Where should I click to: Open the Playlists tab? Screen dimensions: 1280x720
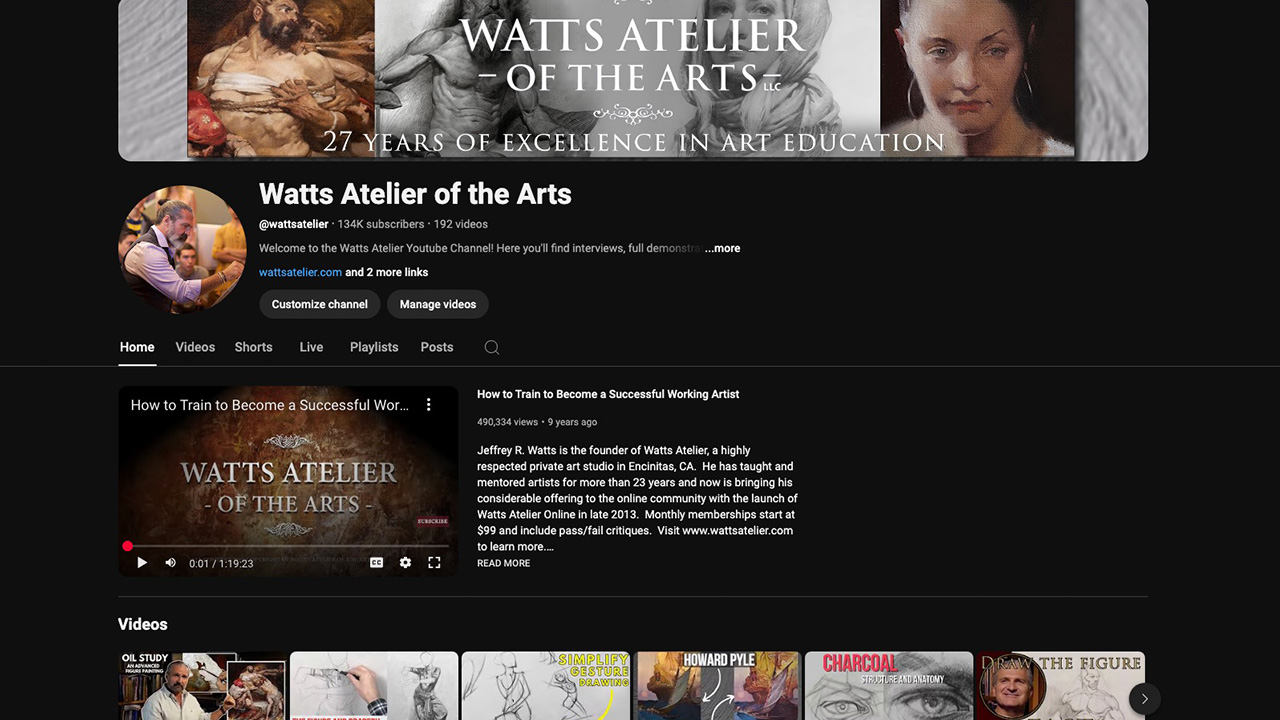pyautogui.click(x=374, y=347)
